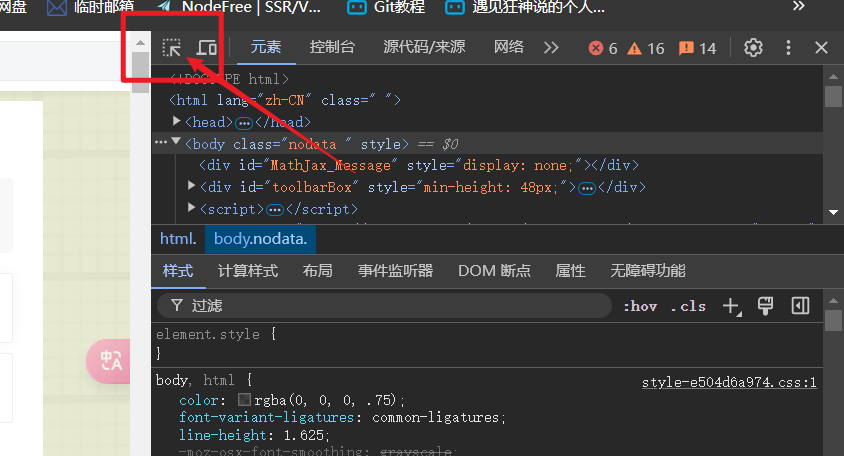The width and height of the screenshot is (844, 456).
Task: Open the row actions dots beside body
Action: [x=160, y=142]
